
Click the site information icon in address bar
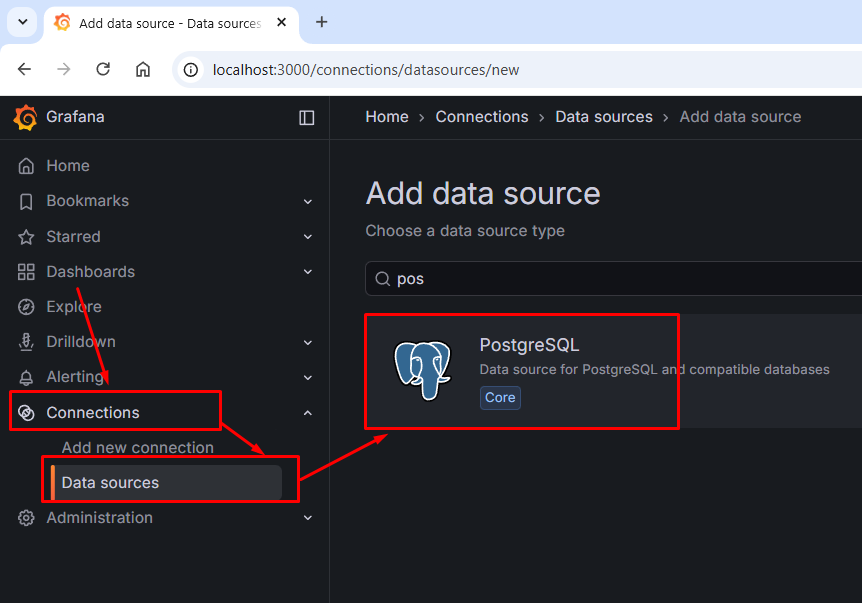[x=193, y=70]
